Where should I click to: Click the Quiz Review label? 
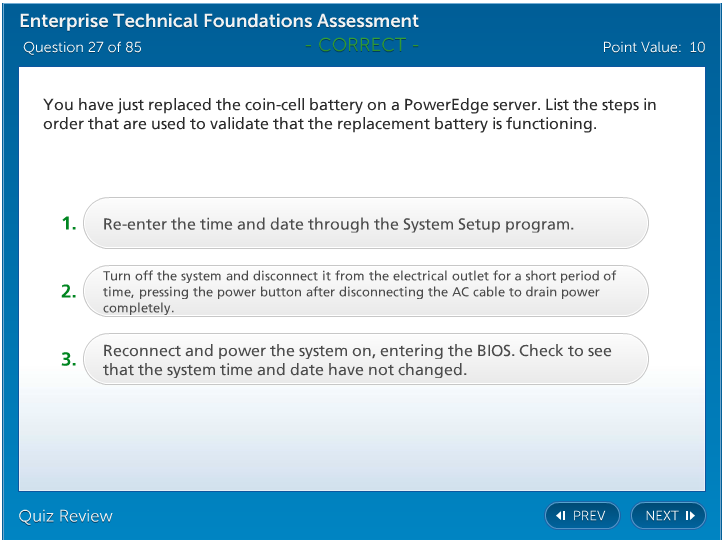(x=66, y=516)
